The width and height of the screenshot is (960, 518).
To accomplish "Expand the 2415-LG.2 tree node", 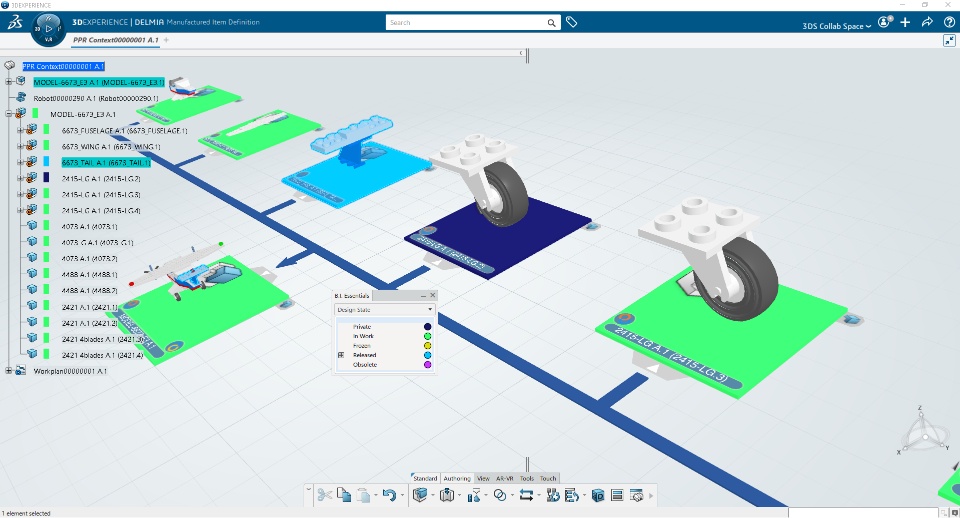I will point(20,178).
